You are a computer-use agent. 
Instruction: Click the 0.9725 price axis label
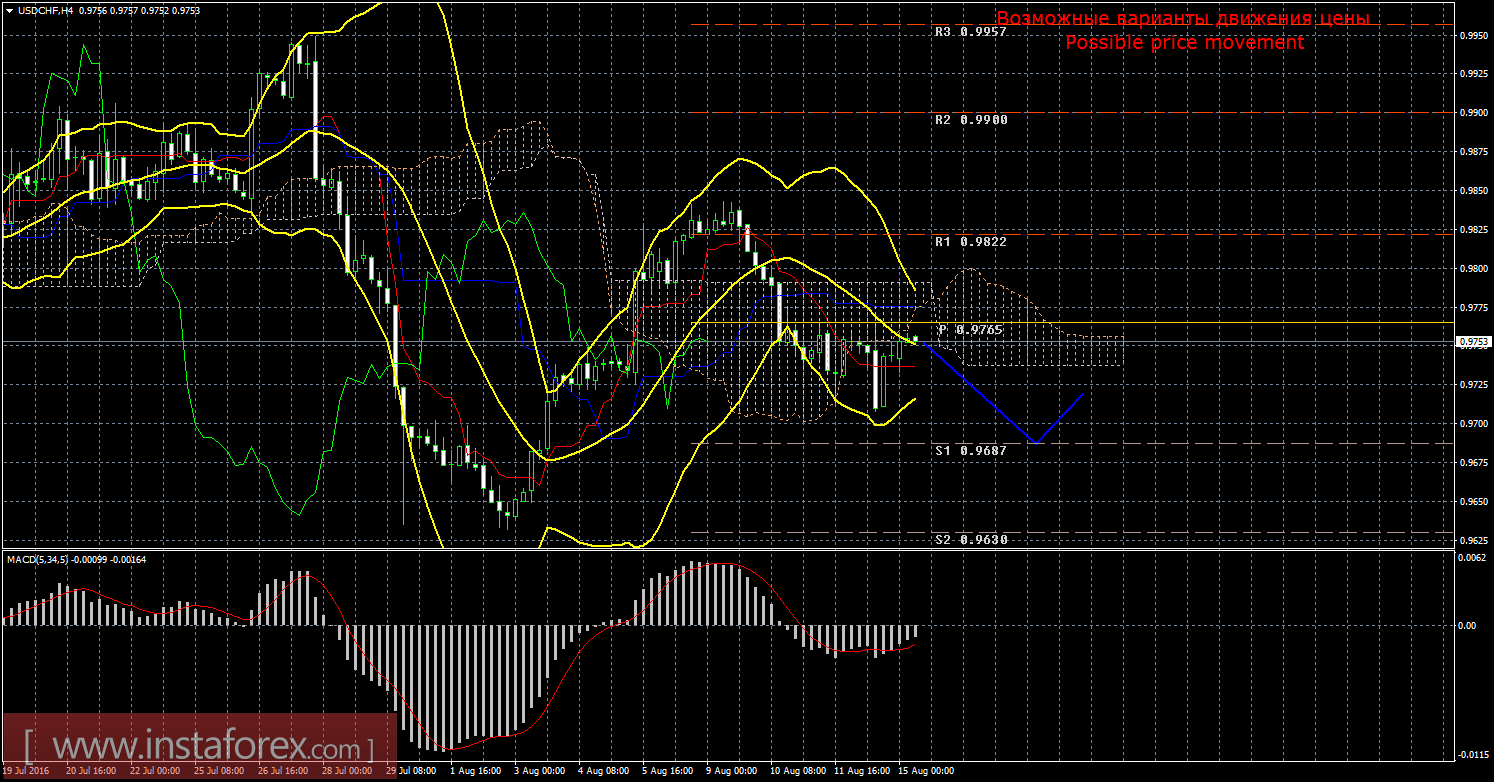[x=1474, y=386]
